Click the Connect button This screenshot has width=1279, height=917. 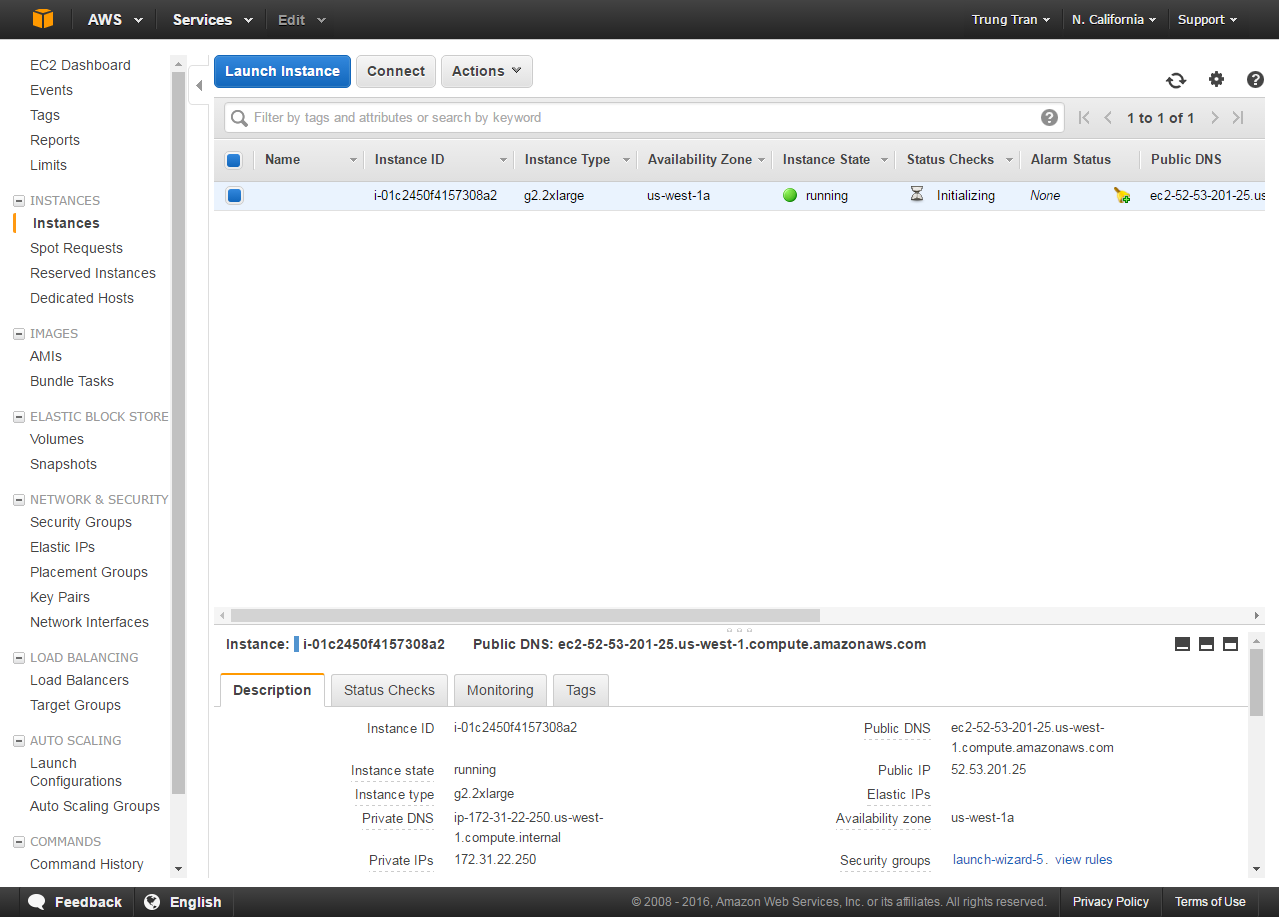pos(396,71)
